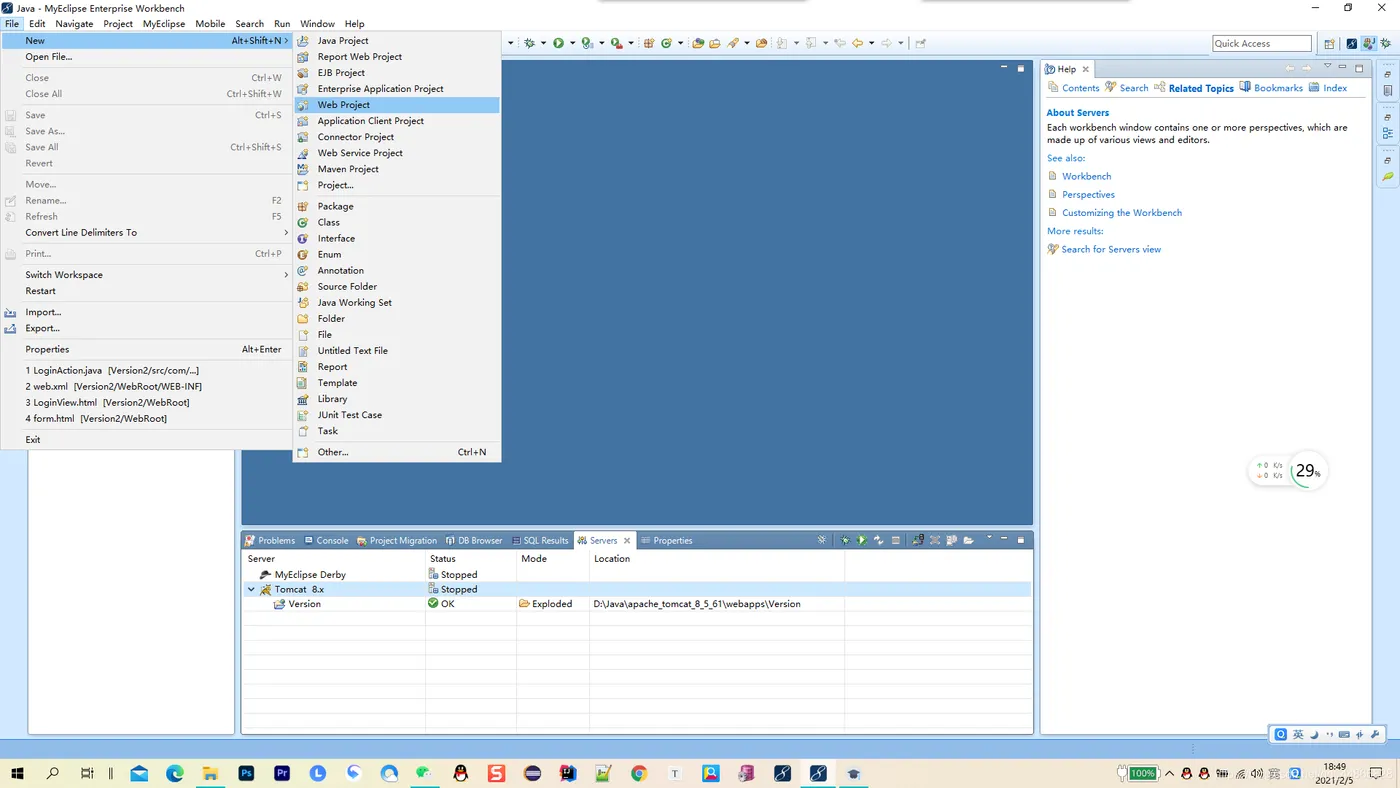The image size is (1400, 788).
Task: Expand the Switch Workspace submenu
Action: (147, 275)
